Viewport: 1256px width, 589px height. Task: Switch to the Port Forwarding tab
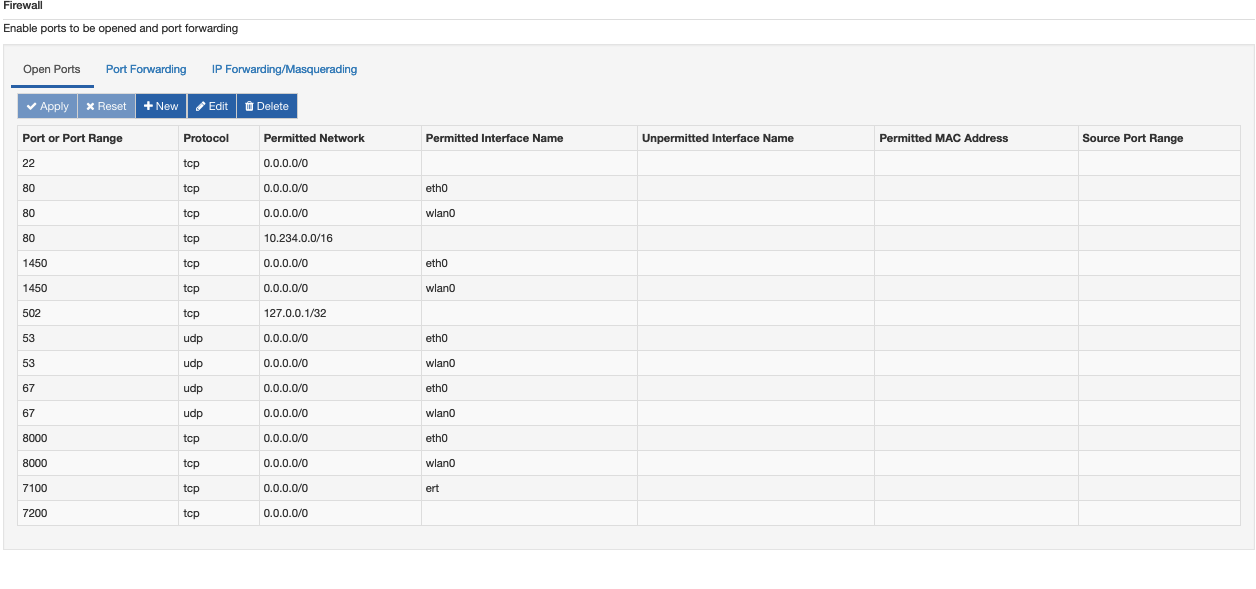click(146, 69)
